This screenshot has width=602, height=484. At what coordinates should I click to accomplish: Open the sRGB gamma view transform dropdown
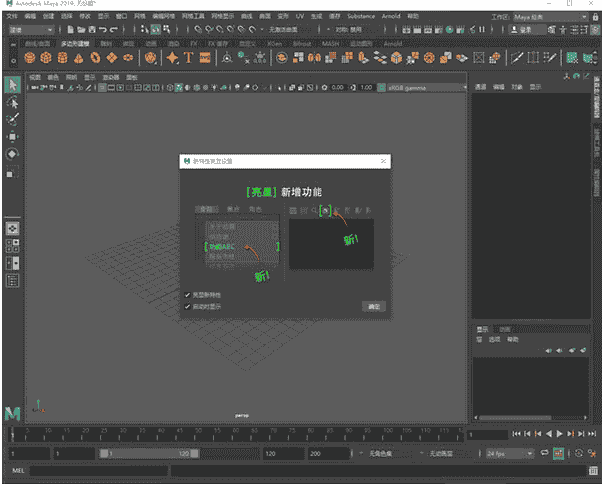(x=426, y=88)
